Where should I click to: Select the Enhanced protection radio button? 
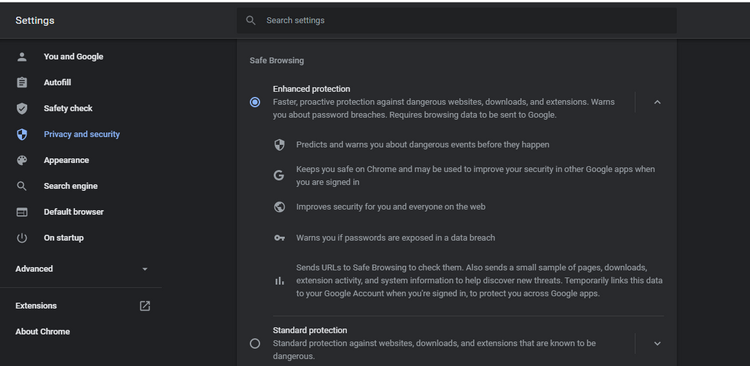point(255,102)
